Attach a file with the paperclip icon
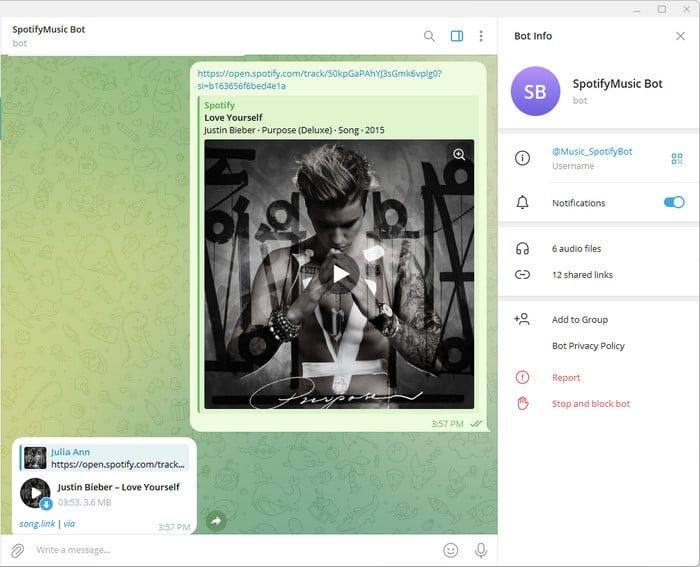Viewport: 700px width, 567px height. click(17, 550)
